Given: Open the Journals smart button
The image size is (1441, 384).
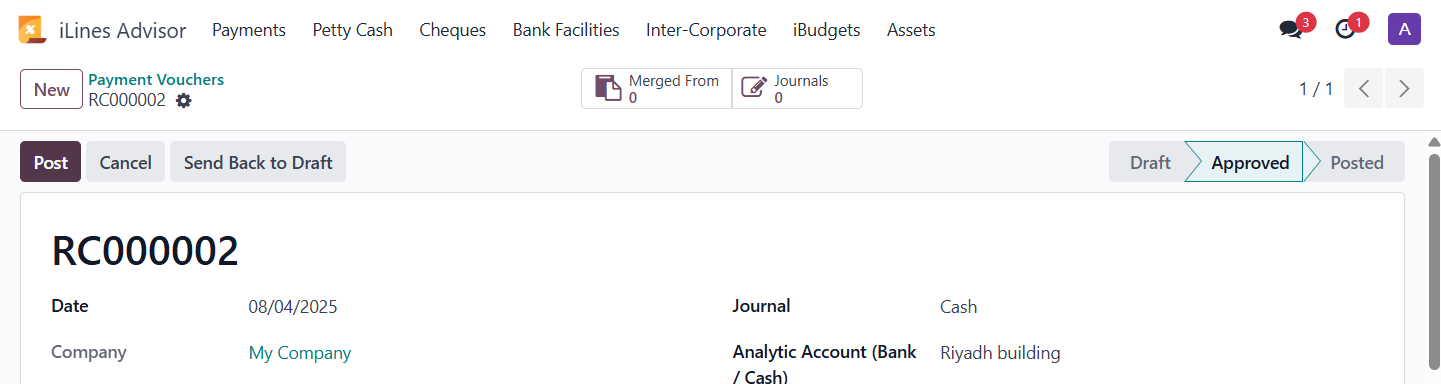Looking at the screenshot, I should [797, 88].
